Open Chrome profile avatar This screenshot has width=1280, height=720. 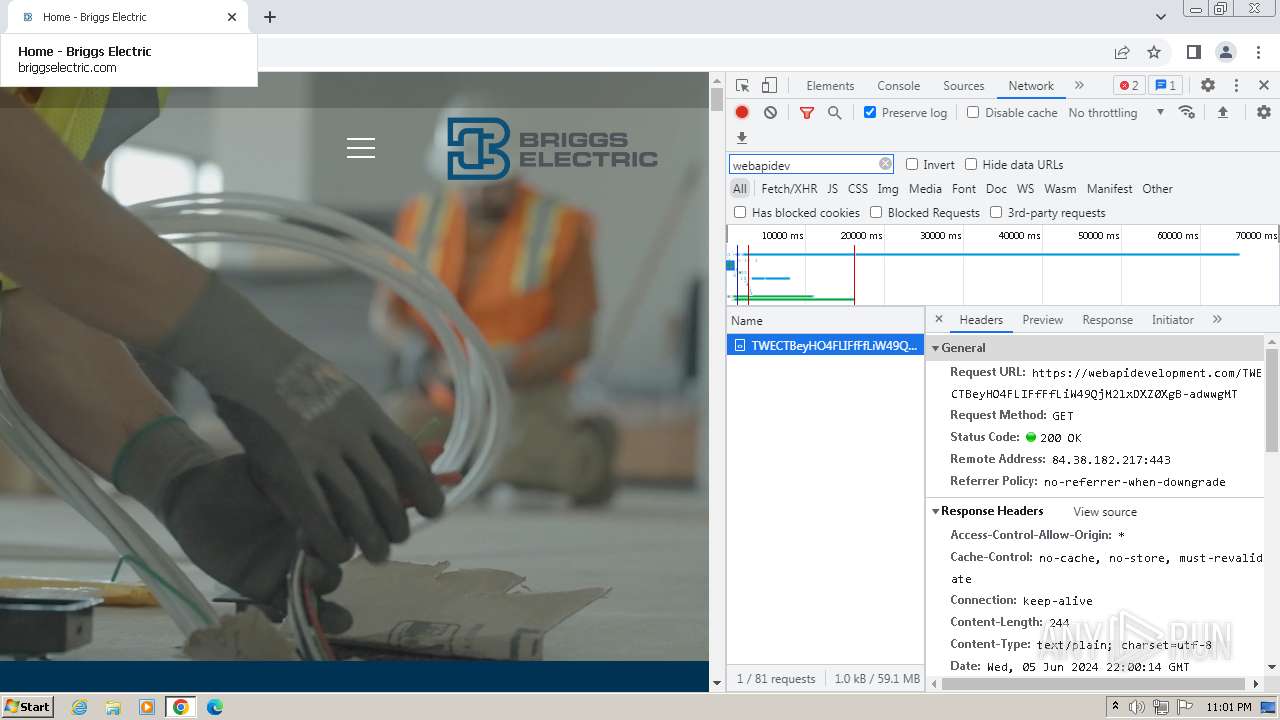pyautogui.click(x=1225, y=52)
